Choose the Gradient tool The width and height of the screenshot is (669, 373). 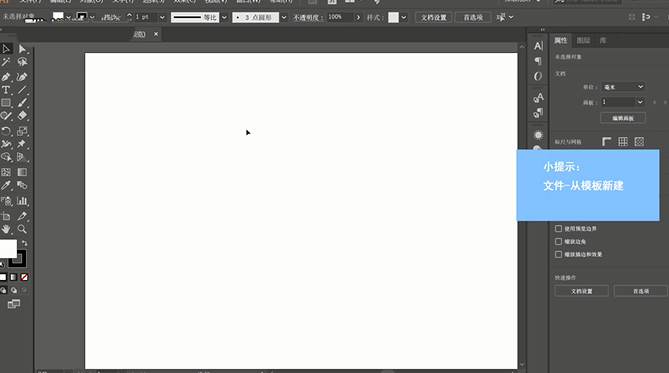tap(22, 172)
